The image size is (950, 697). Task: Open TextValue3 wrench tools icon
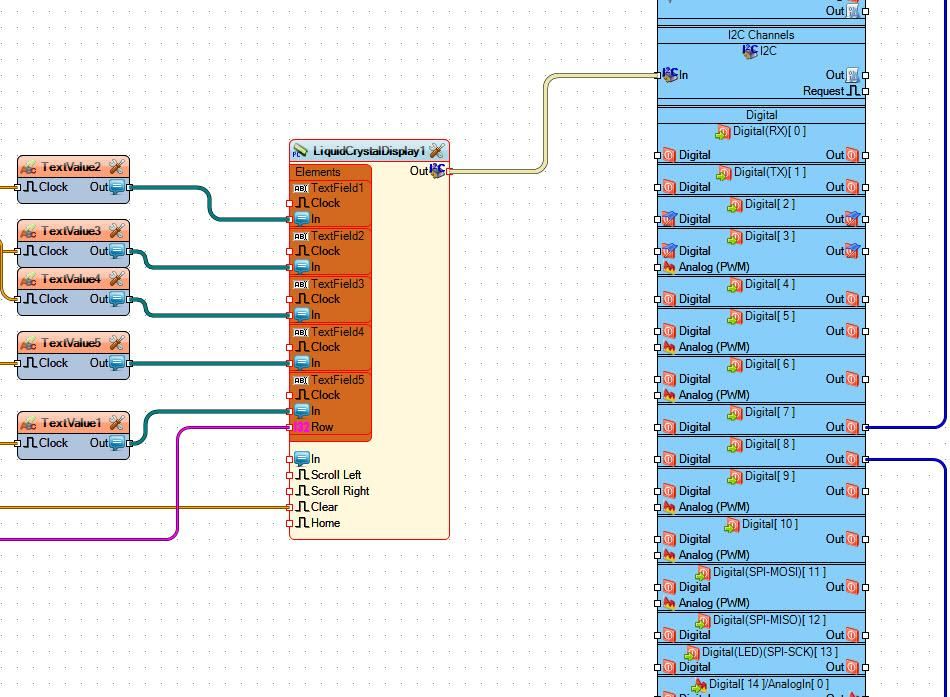(x=117, y=231)
